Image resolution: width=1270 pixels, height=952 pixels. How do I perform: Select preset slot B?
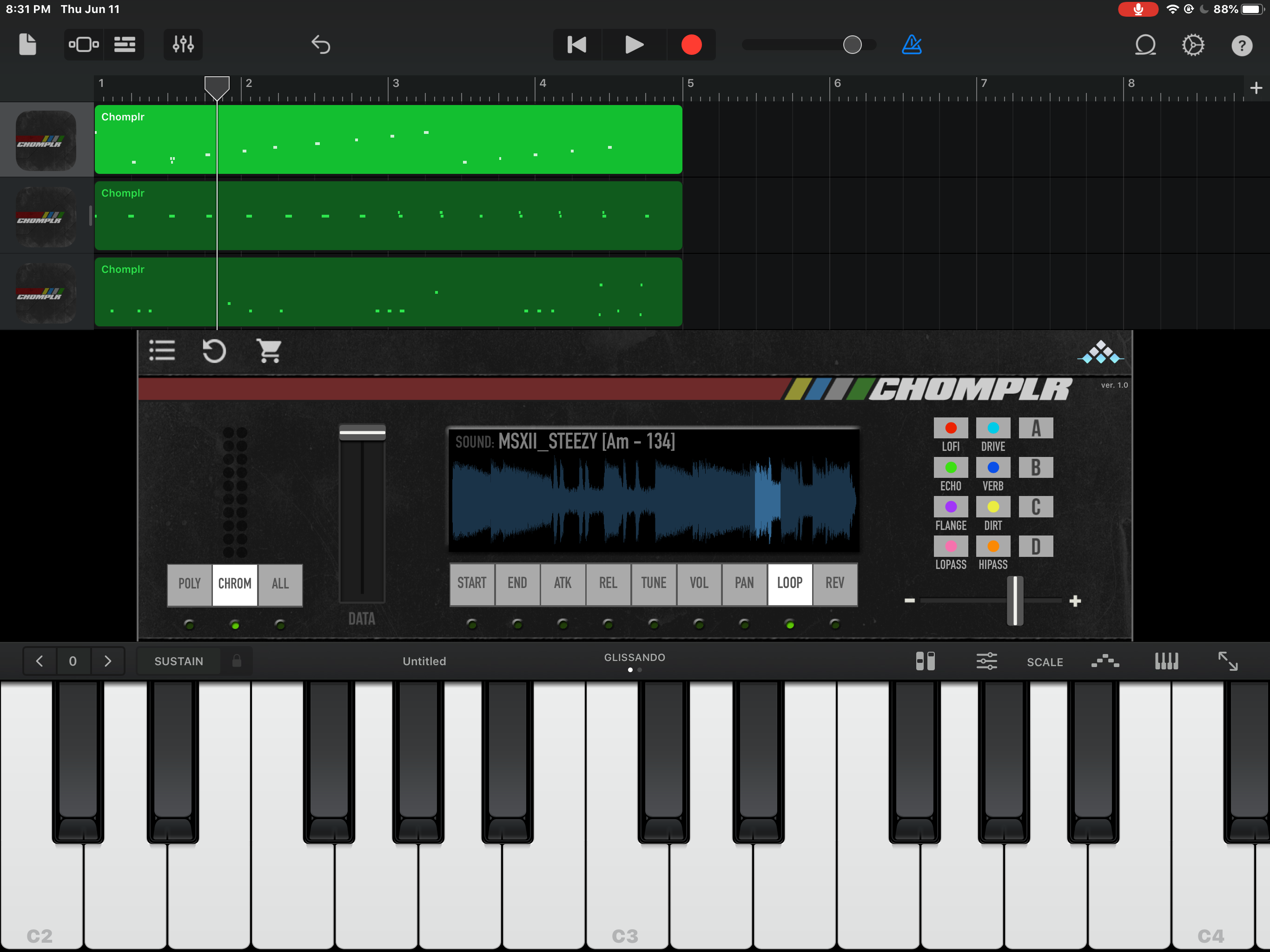[x=1036, y=467]
